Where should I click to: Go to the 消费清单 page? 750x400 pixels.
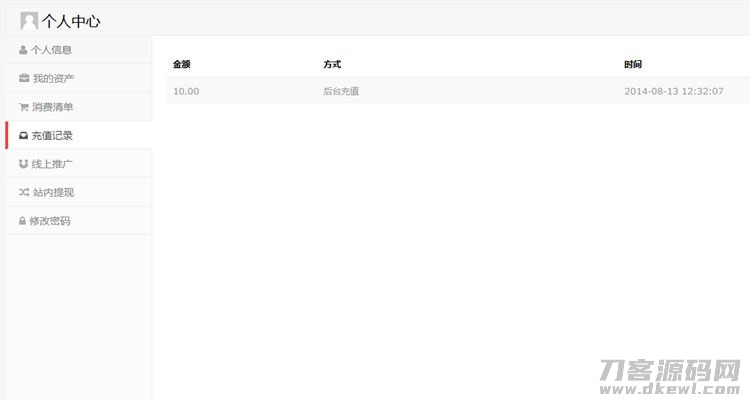coord(79,107)
